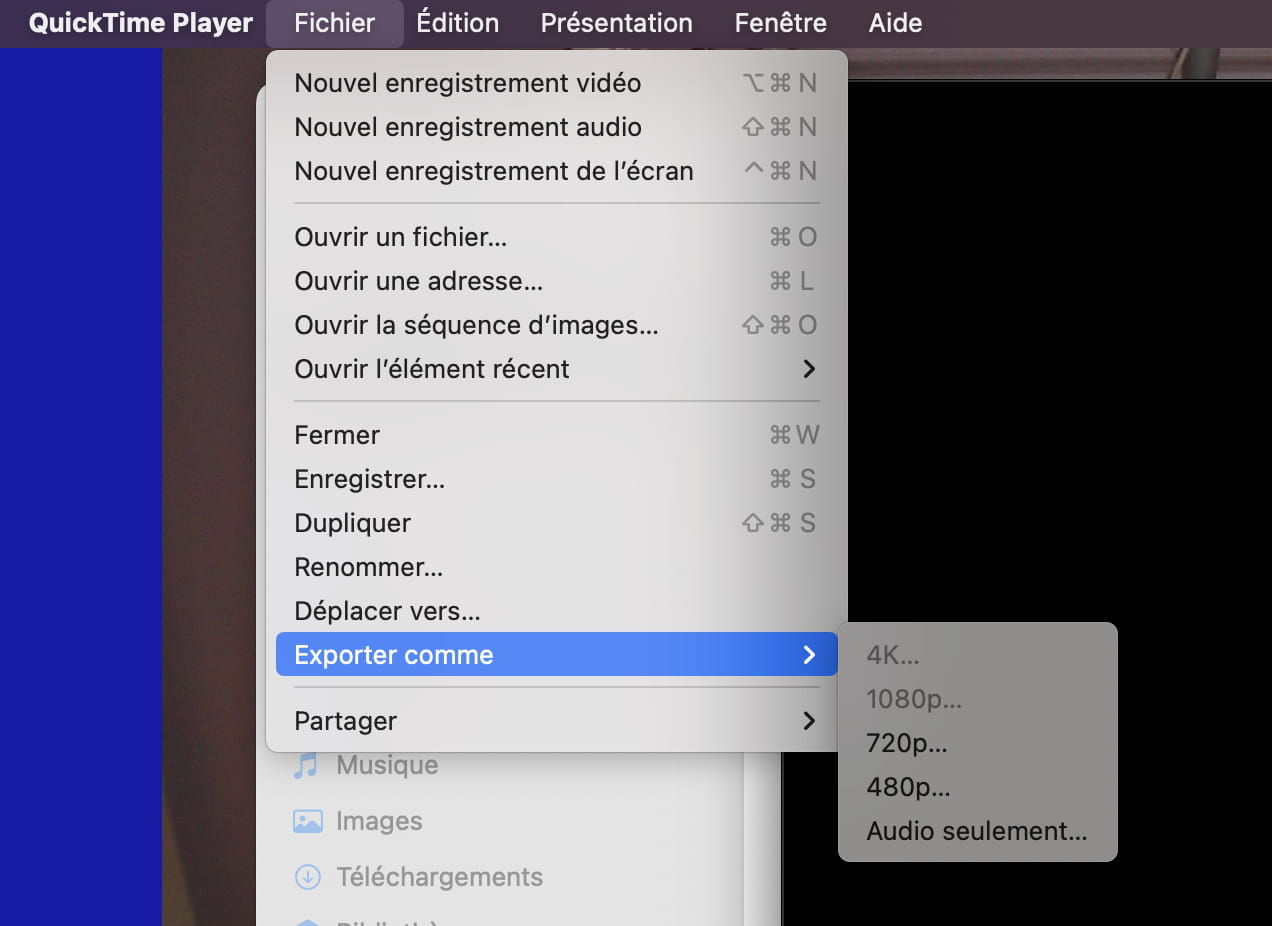Start Nouvel enregistrement de l'écran
The image size is (1272, 926).
556,171
